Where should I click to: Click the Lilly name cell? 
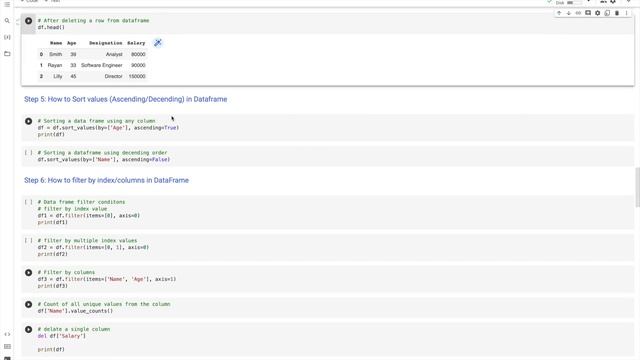pos(58,76)
